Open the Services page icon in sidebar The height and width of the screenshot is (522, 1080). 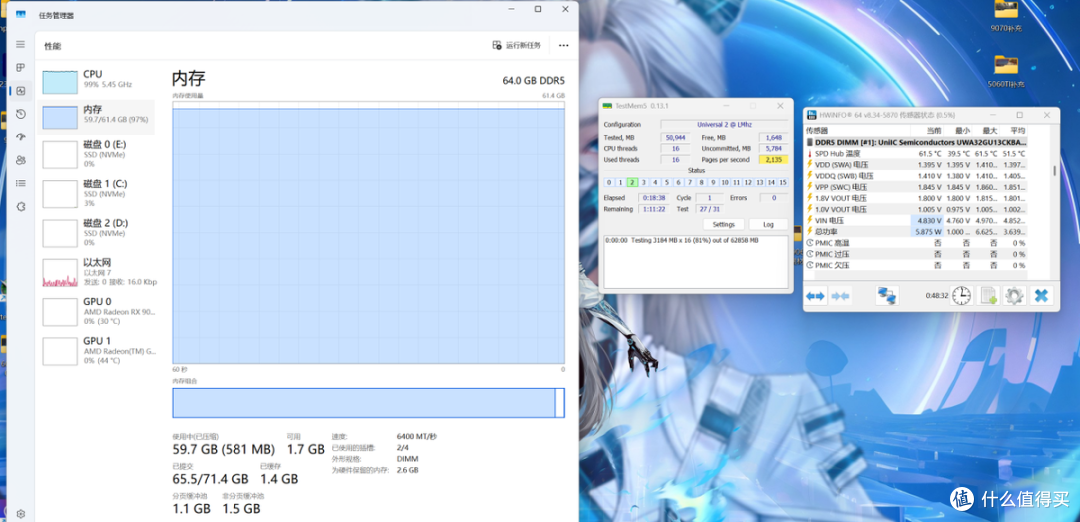(21, 206)
